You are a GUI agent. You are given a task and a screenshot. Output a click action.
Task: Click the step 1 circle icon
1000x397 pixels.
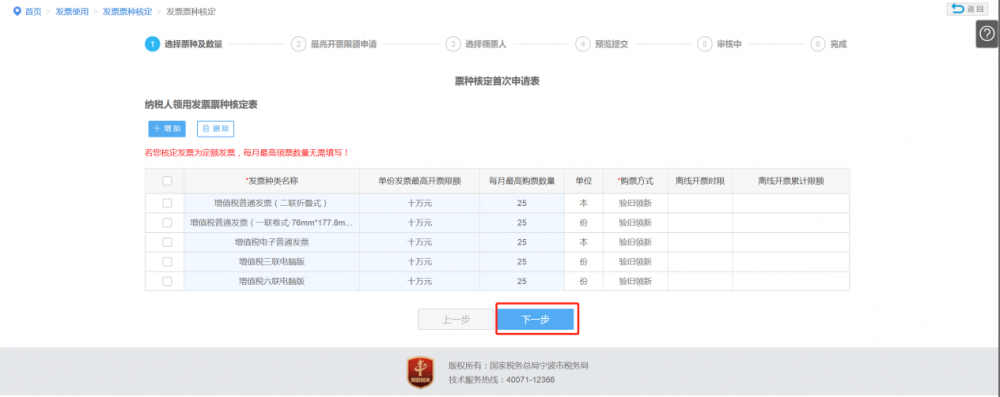tap(152, 44)
